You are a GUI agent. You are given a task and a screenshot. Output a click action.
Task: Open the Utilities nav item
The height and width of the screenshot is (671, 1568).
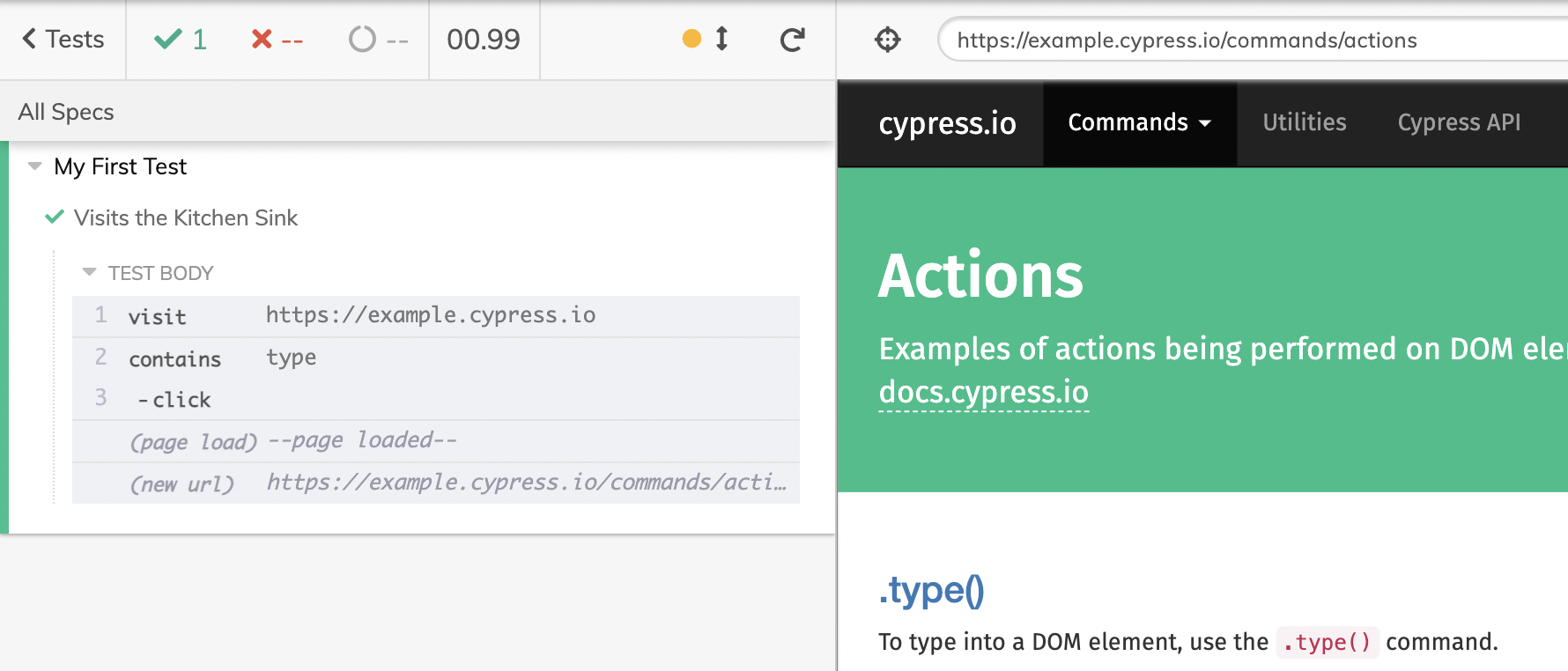coord(1305,122)
